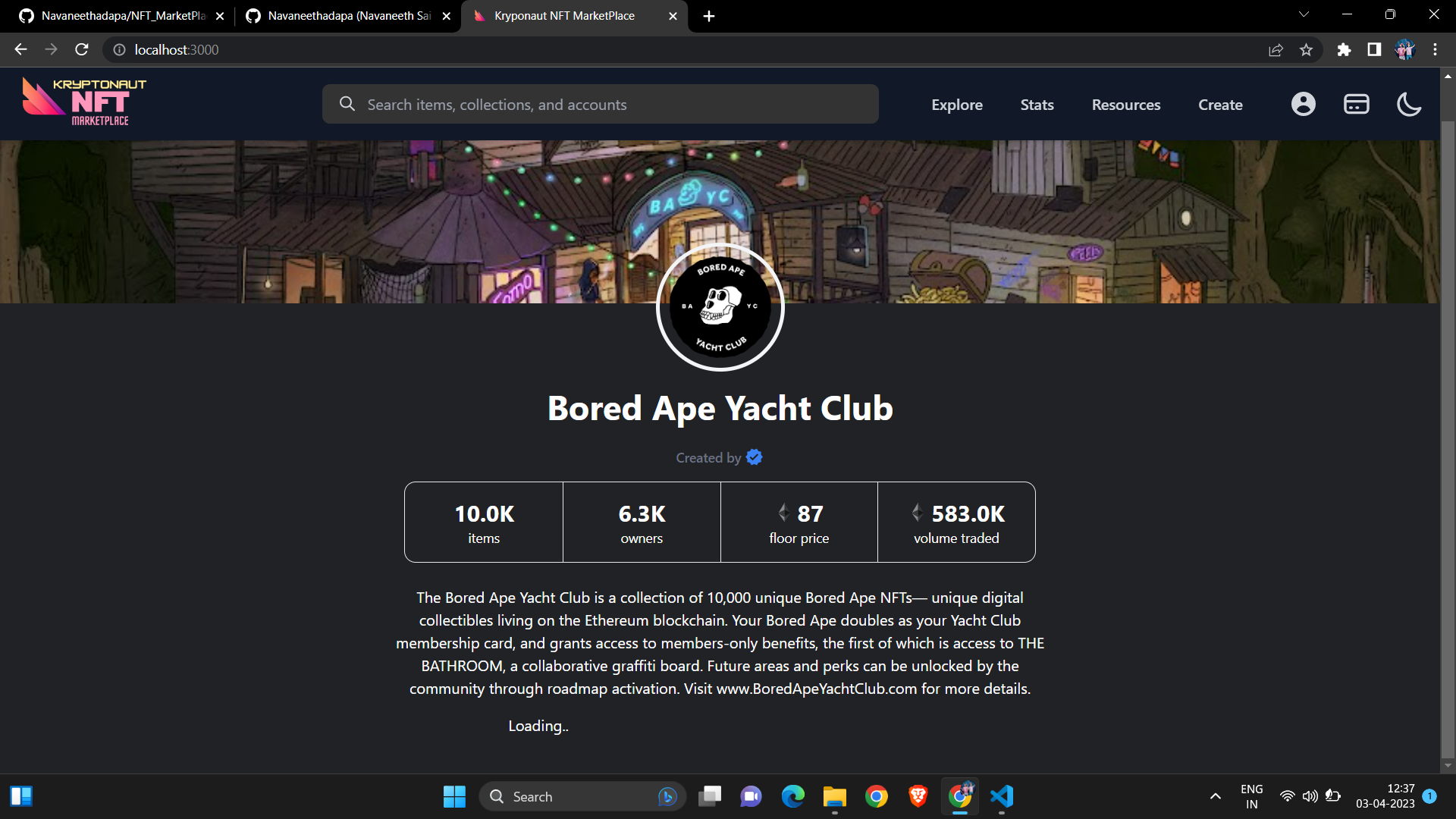Reload the current page

82,50
